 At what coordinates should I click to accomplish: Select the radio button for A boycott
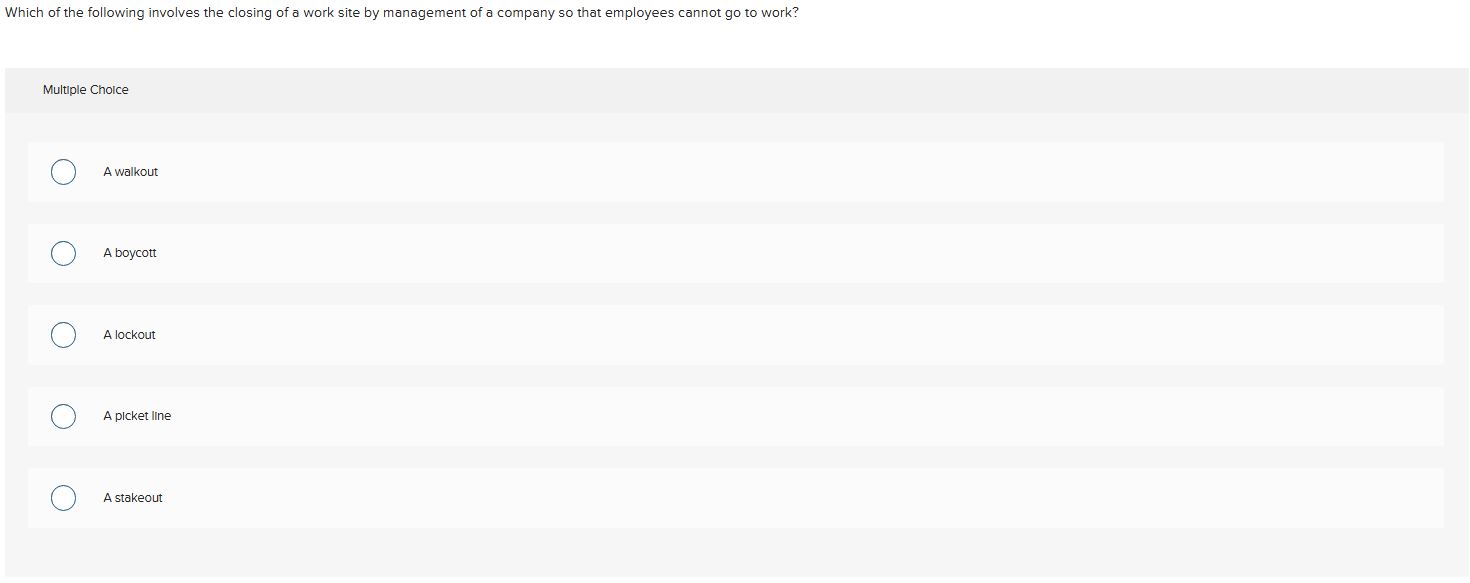(x=63, y=253)
